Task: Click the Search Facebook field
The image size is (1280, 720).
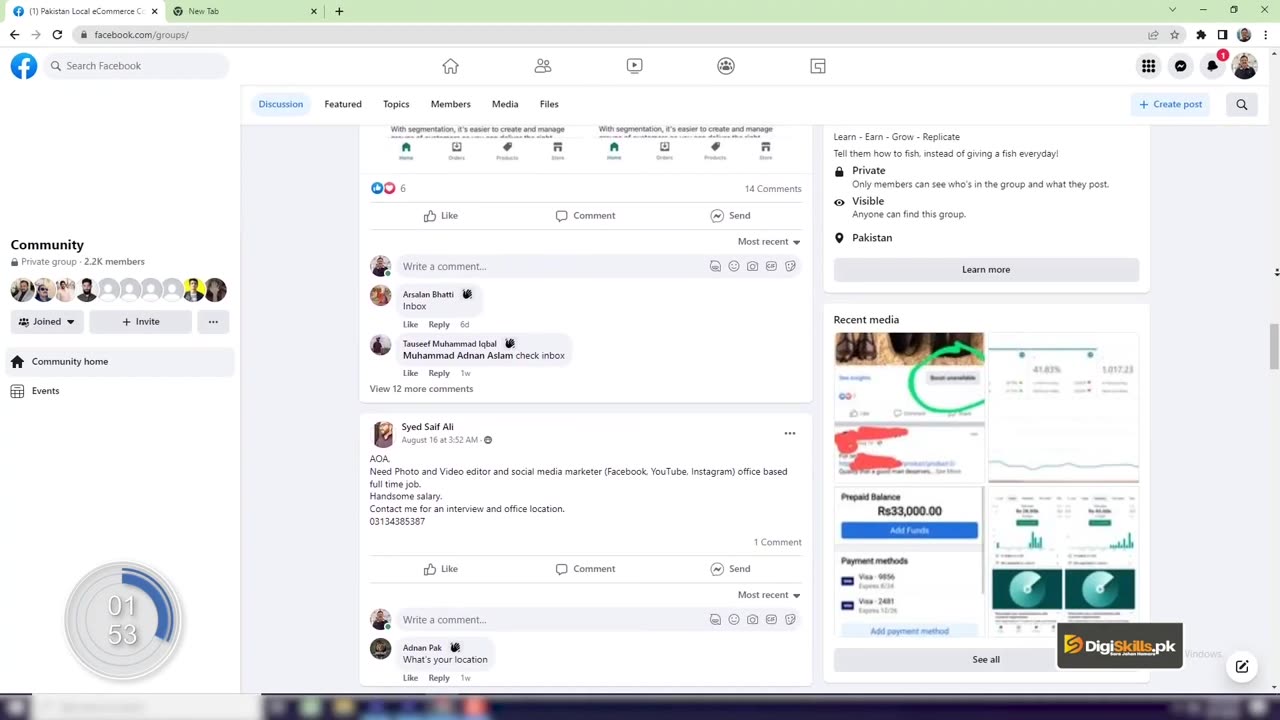Action: click(136, 66)
